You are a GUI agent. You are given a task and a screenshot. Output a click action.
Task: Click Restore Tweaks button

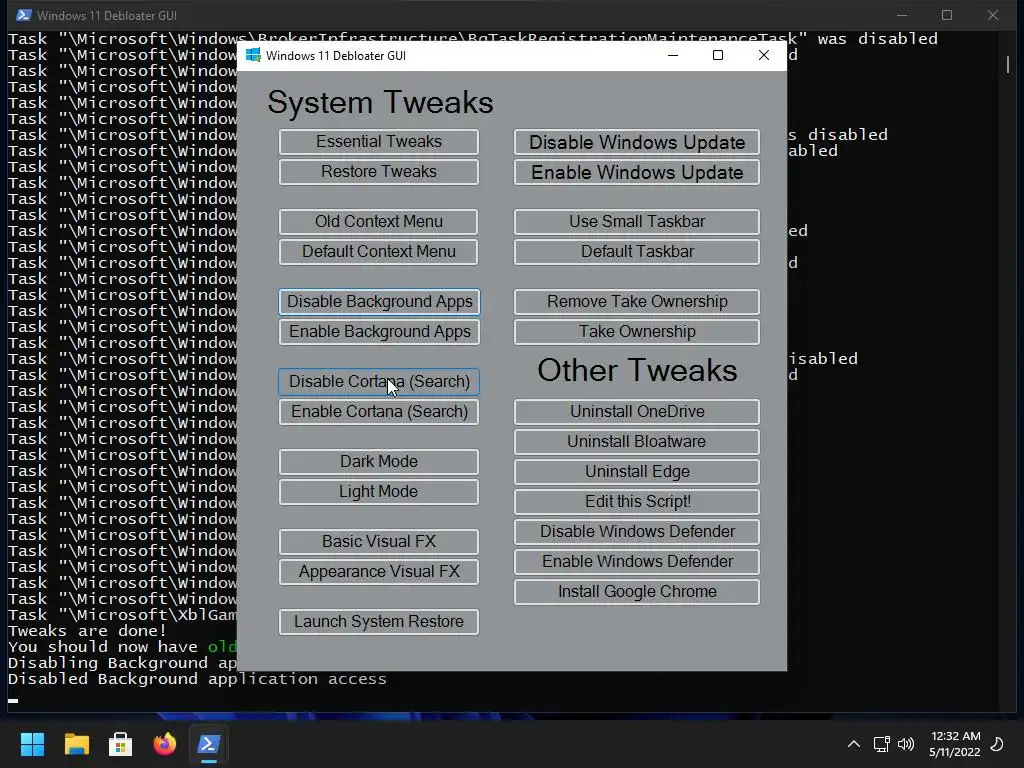(379, 172)
